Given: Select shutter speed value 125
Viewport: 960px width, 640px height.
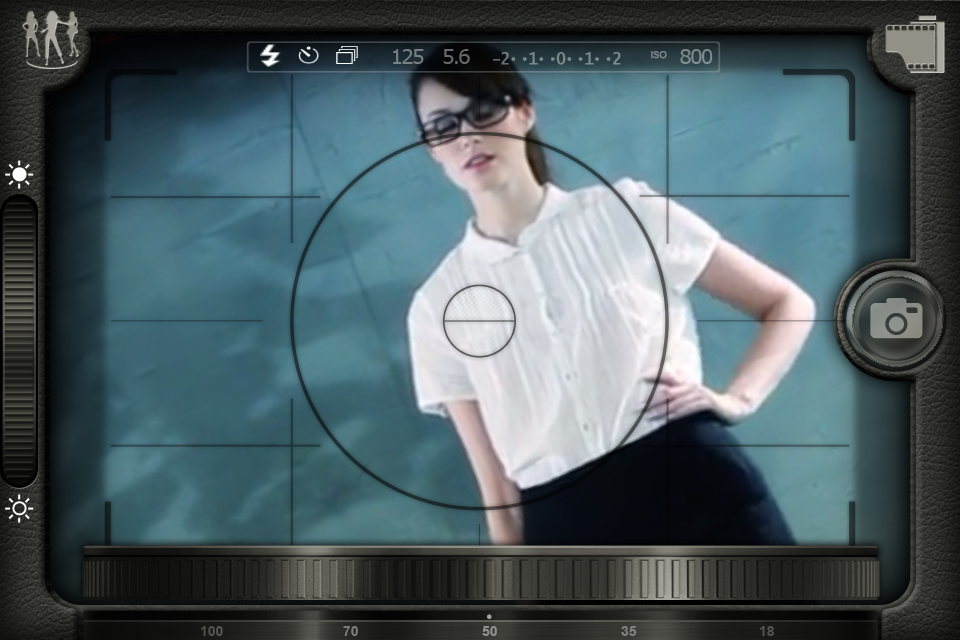Looking at the screenshot, I should [x=407, y=57].
